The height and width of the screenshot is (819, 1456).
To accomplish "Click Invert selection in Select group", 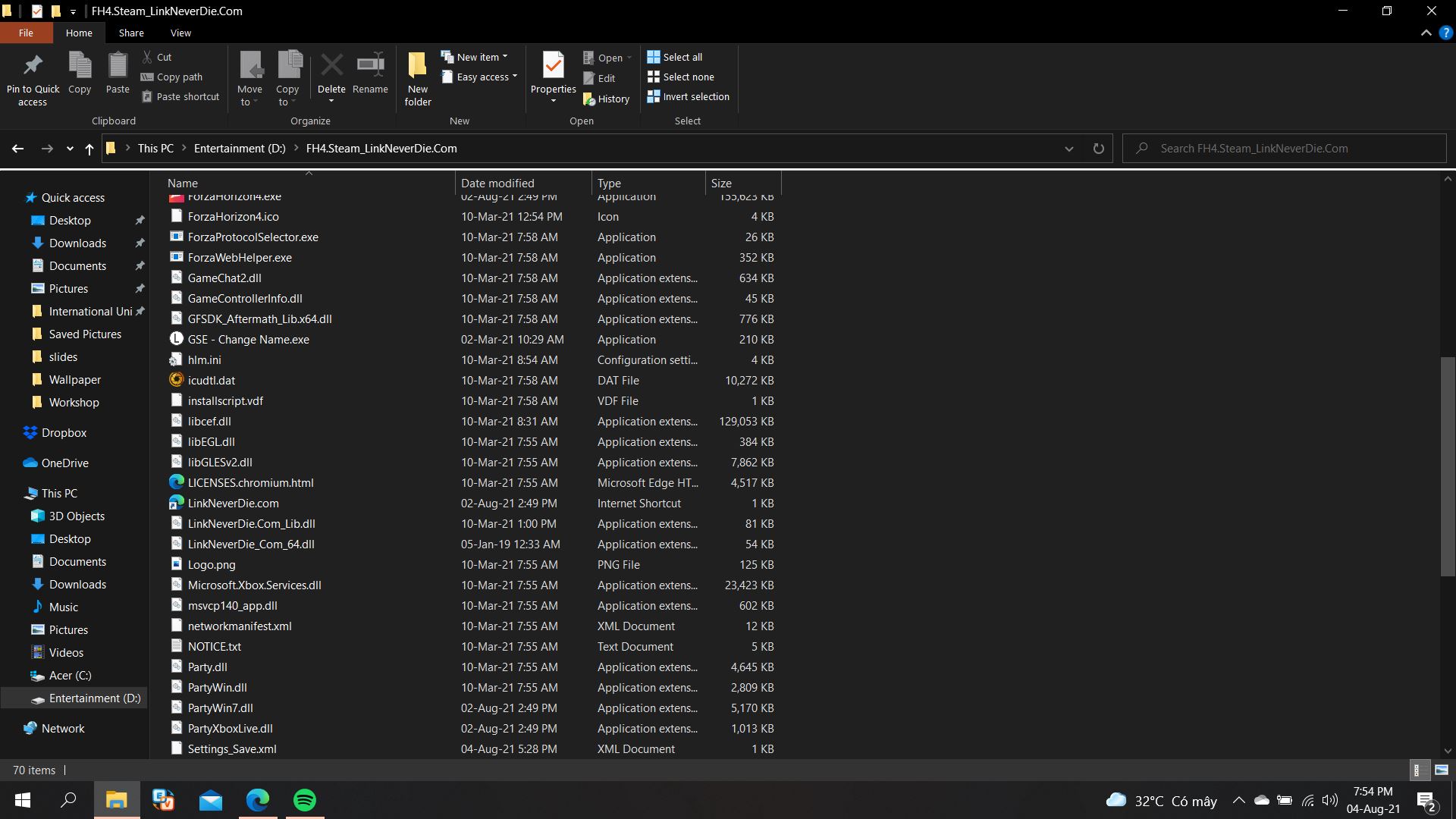I will [x=688, y=96].
